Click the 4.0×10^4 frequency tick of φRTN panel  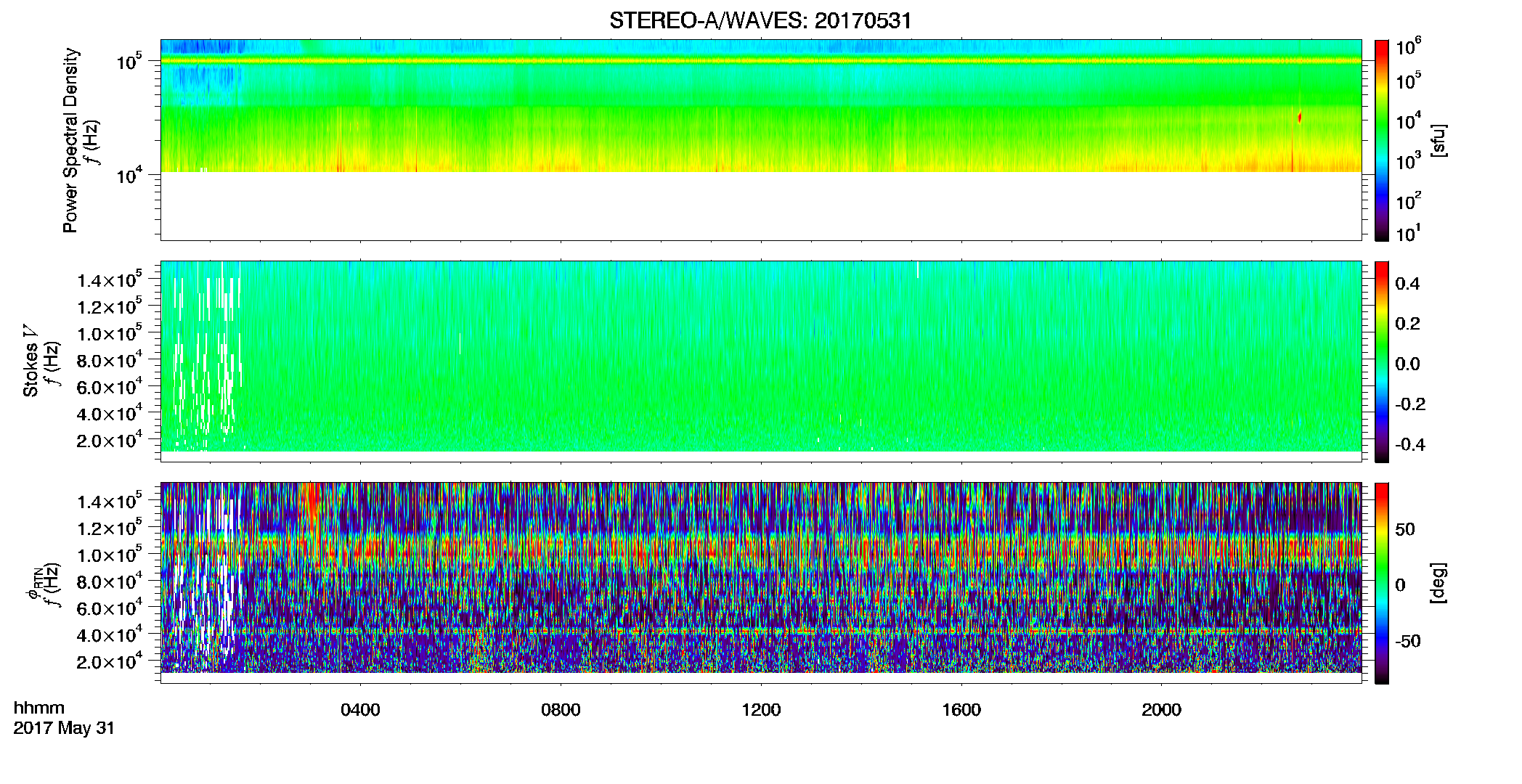pyautogui.click(x=110, y=634)
